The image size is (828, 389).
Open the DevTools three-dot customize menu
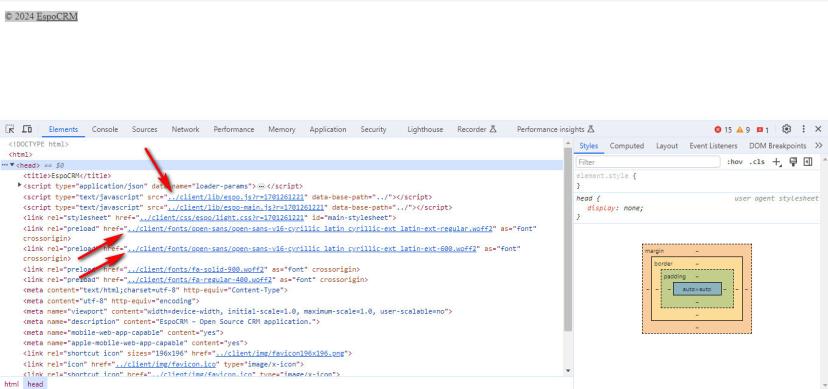pyautogui.click(x=803, y=129)
